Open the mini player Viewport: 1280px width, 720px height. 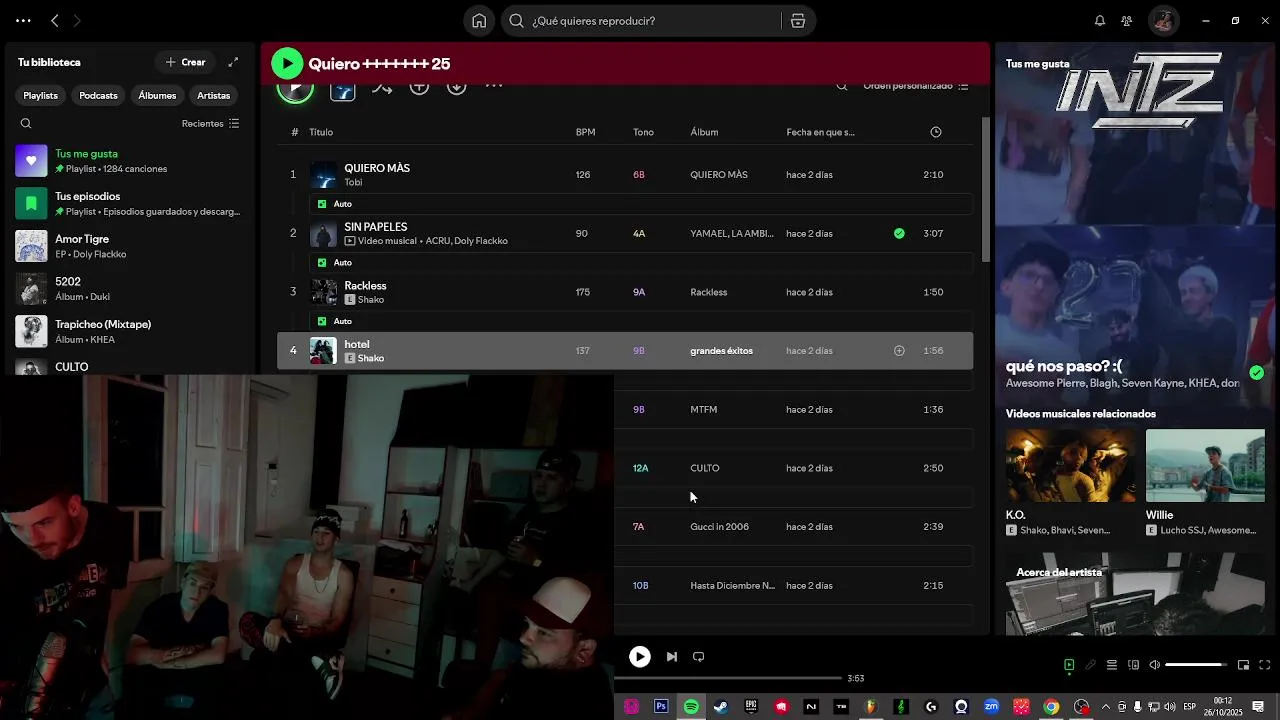1243,665
